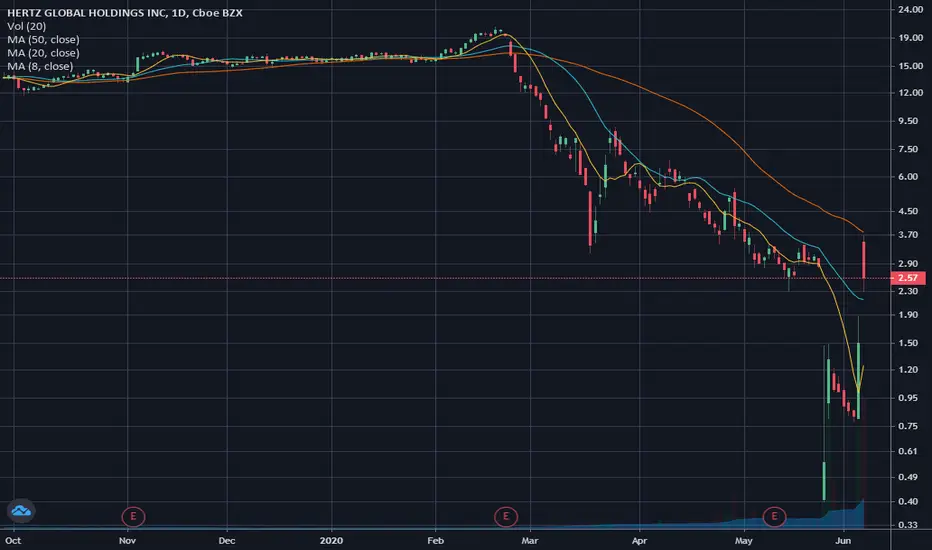This screenshot has height=550, width=932.
Task: Select the MA (50, close) indicator label
Action: coord(43,40)
